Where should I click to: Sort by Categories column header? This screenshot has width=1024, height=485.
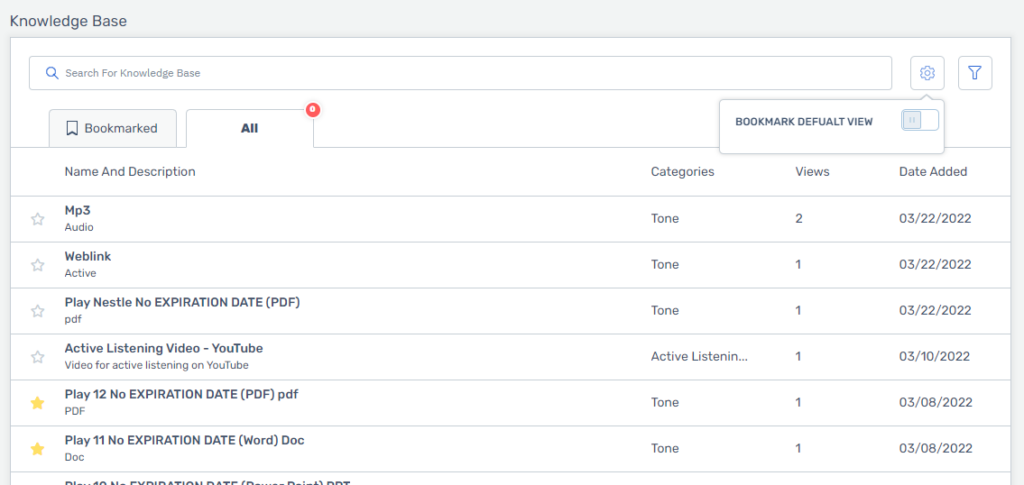(682, 172)
